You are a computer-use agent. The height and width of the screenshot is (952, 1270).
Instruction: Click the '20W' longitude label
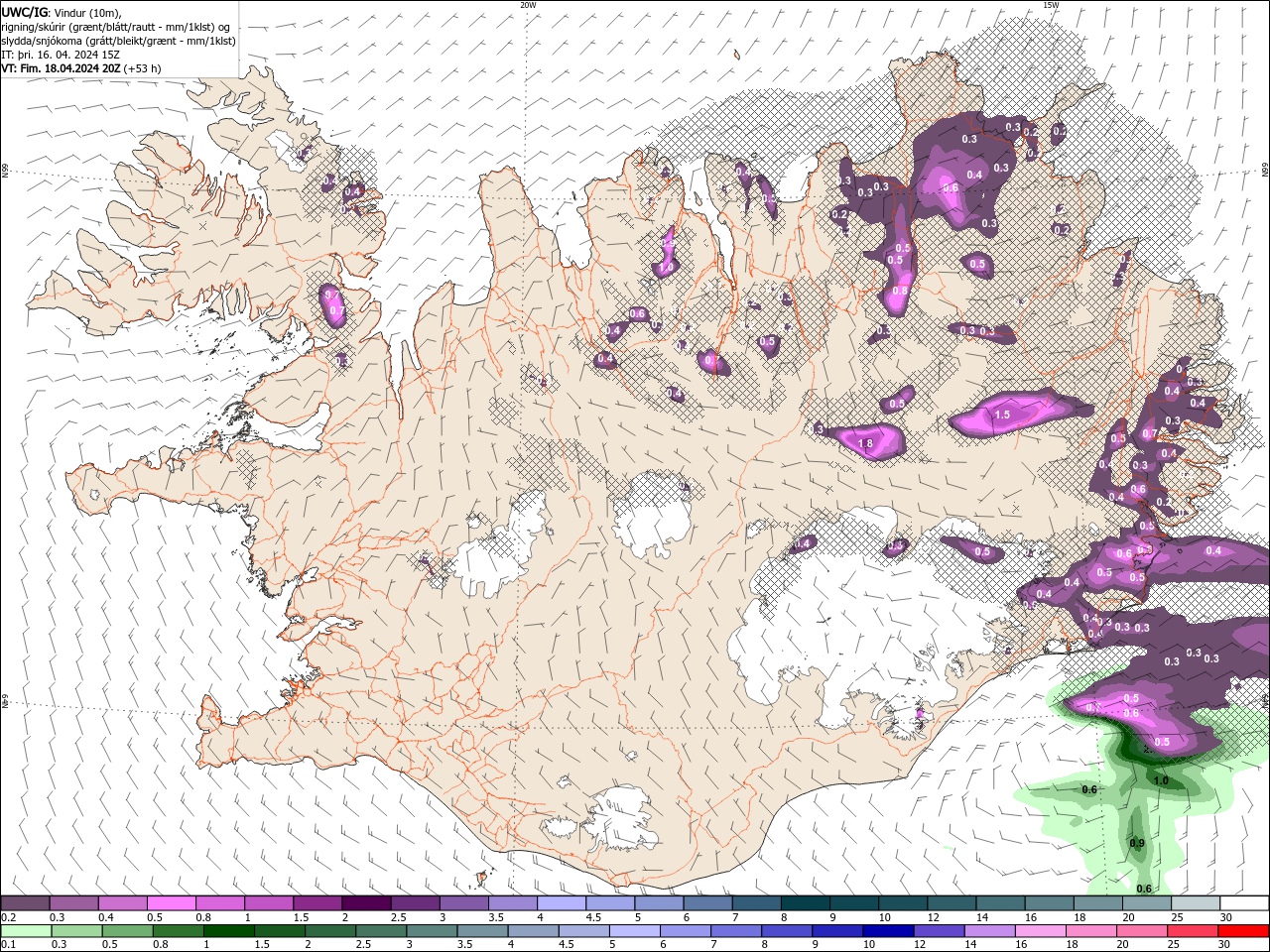(x=528, y=5)
